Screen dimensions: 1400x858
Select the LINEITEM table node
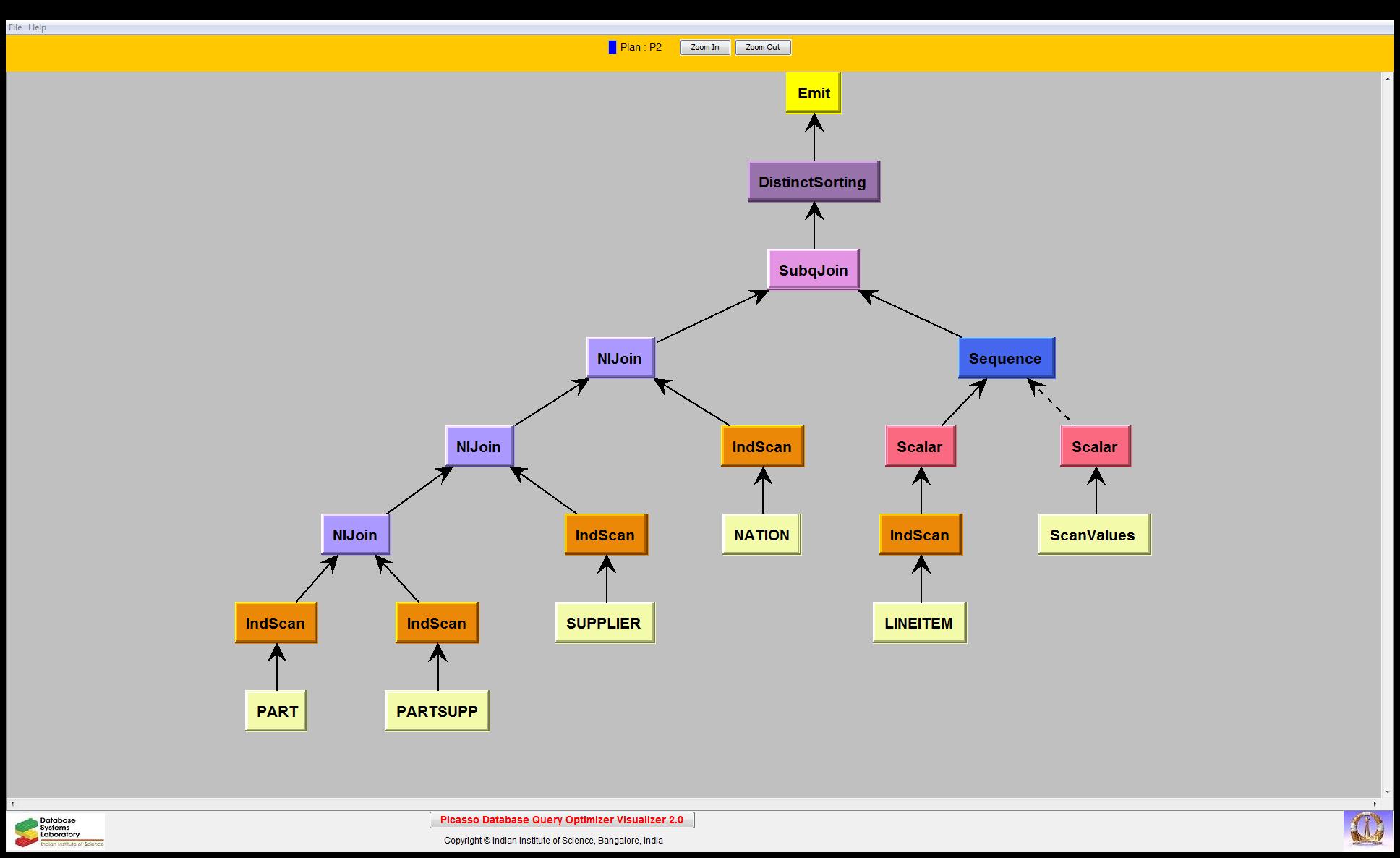[918, 623]
